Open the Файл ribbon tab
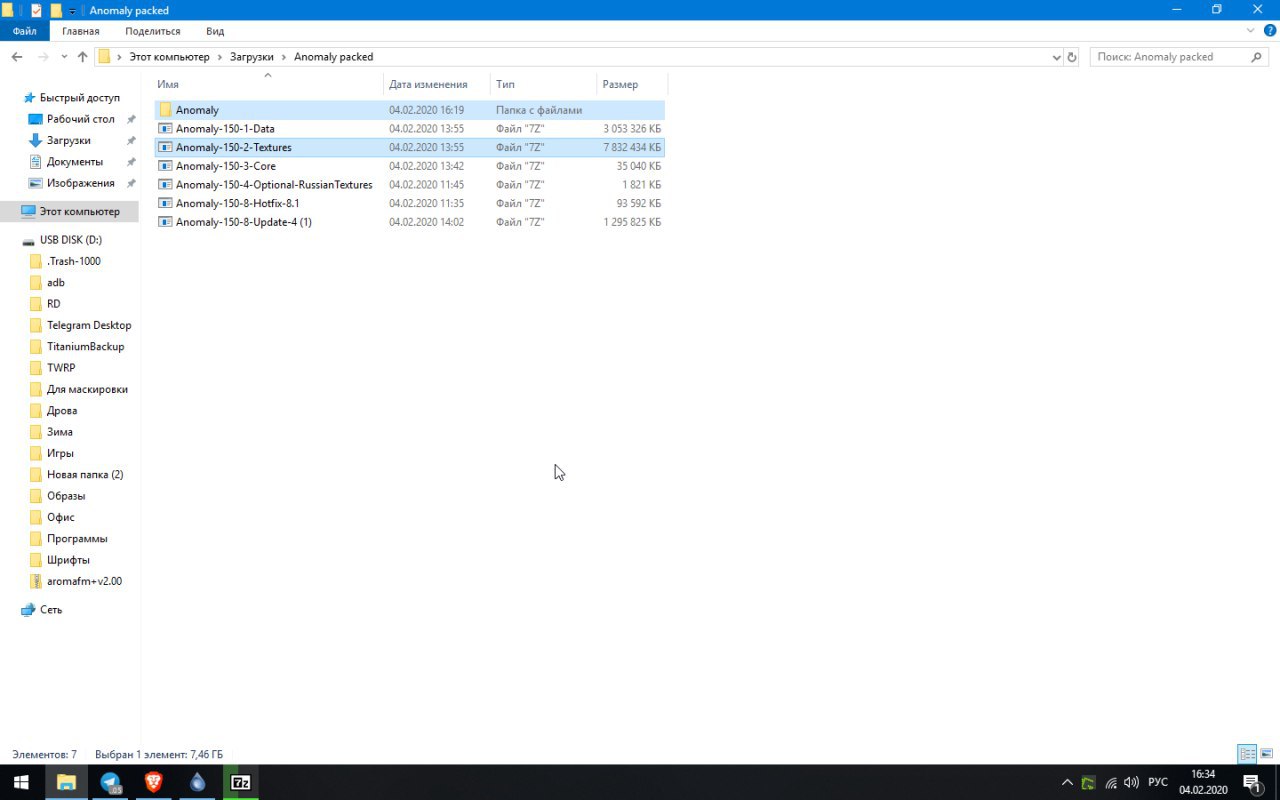Image resolution: width=1280 pixels, height=800 pixels. point(24,31)
